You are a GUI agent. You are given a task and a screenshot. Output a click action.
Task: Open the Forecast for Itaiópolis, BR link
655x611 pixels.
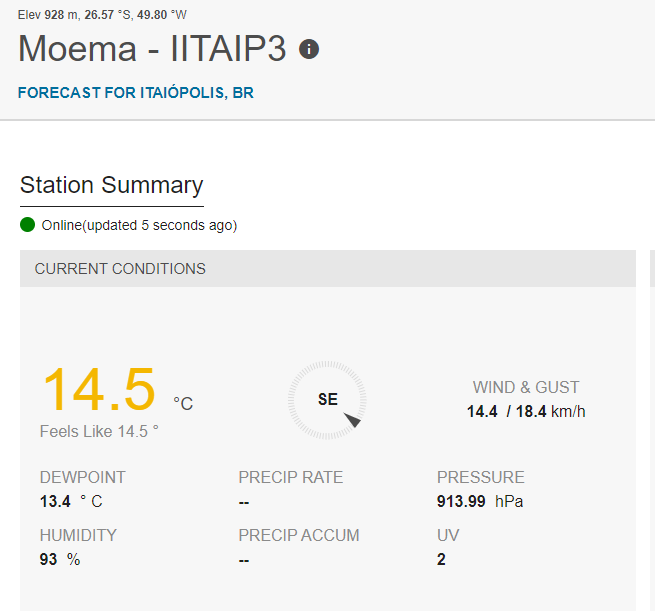136,93
